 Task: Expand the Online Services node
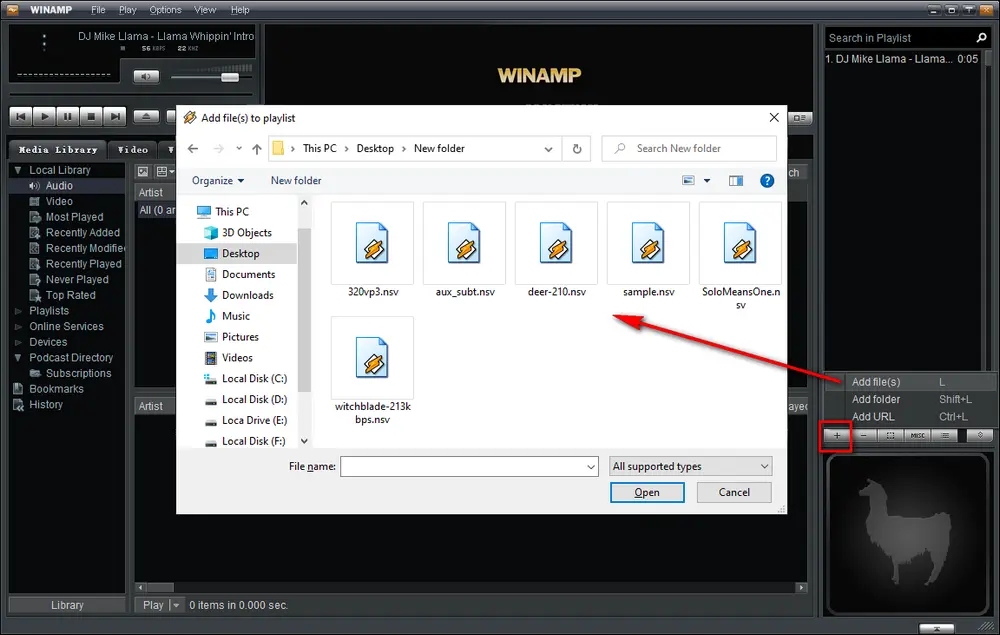click(x=18, y=326)
